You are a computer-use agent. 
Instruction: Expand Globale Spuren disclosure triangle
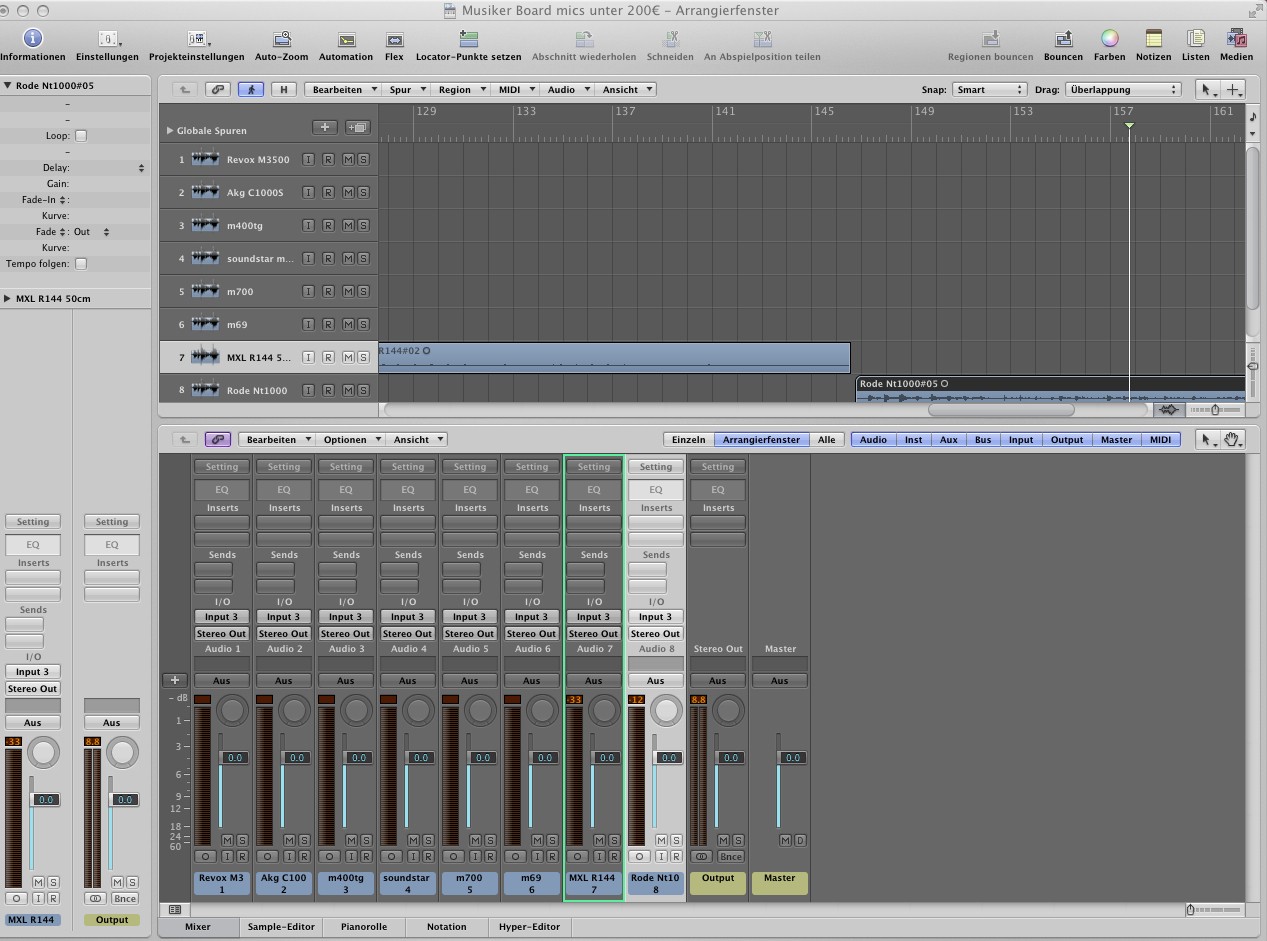click(170, 130)
